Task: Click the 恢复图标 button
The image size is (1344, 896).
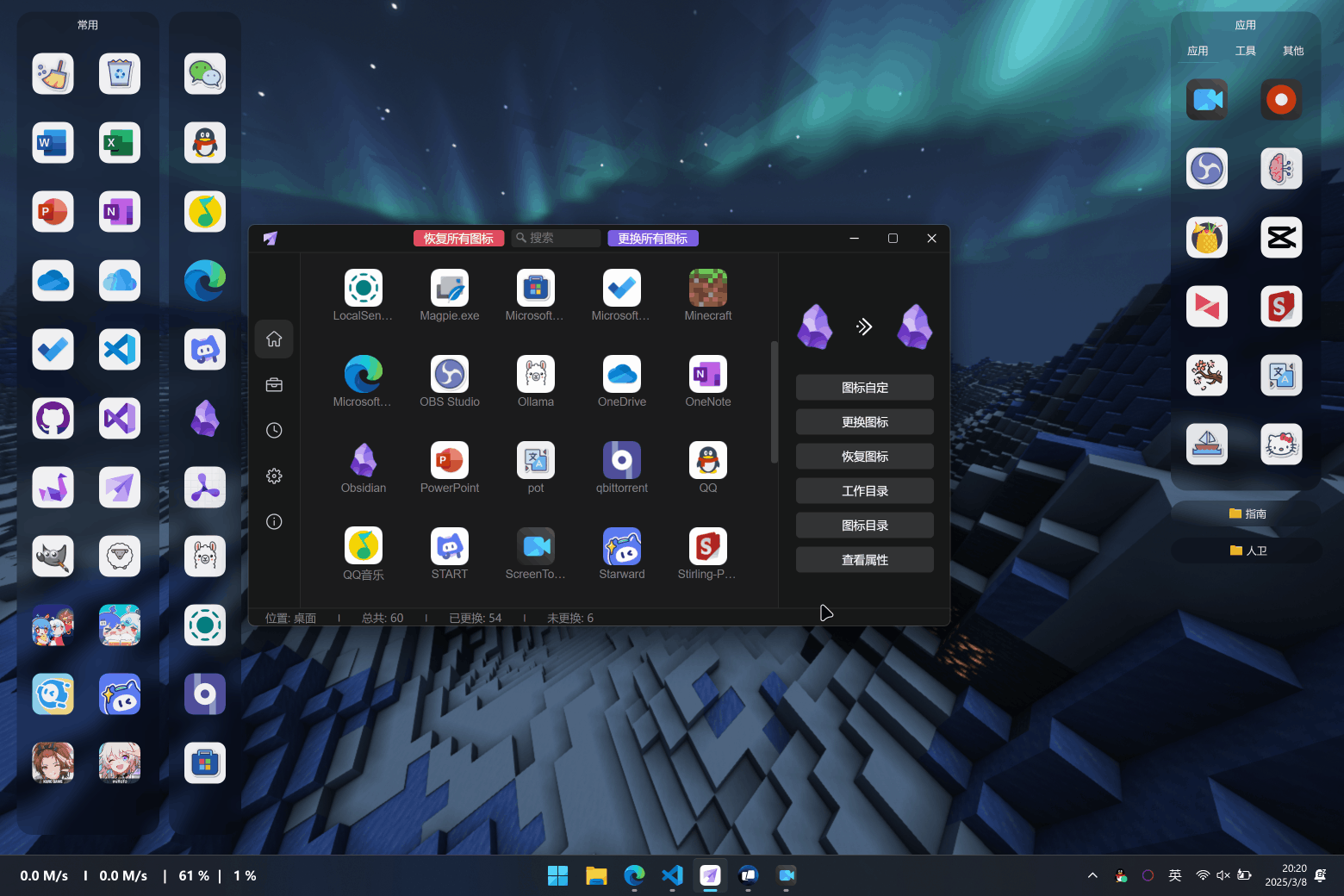Action: pos(865,457)
